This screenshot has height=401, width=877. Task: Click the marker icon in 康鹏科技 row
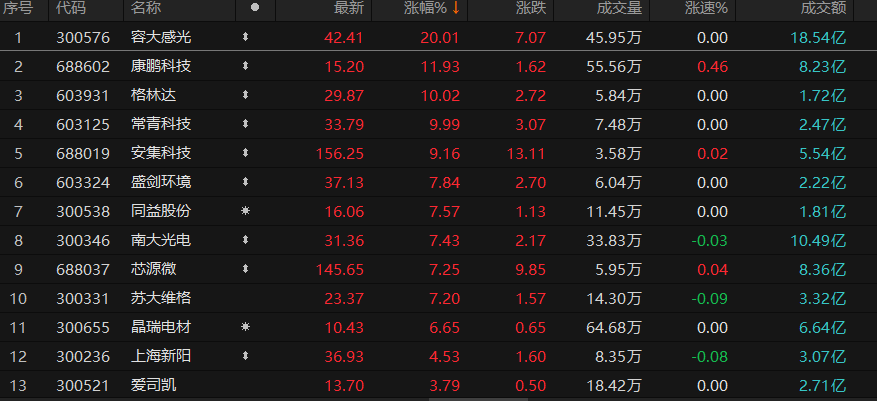pyautogui.click(x=245, y=67)
